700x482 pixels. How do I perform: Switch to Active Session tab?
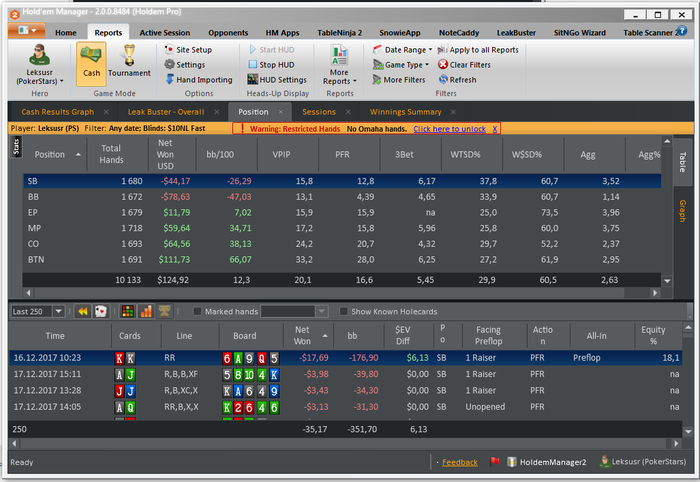click(x=164, y=33)
